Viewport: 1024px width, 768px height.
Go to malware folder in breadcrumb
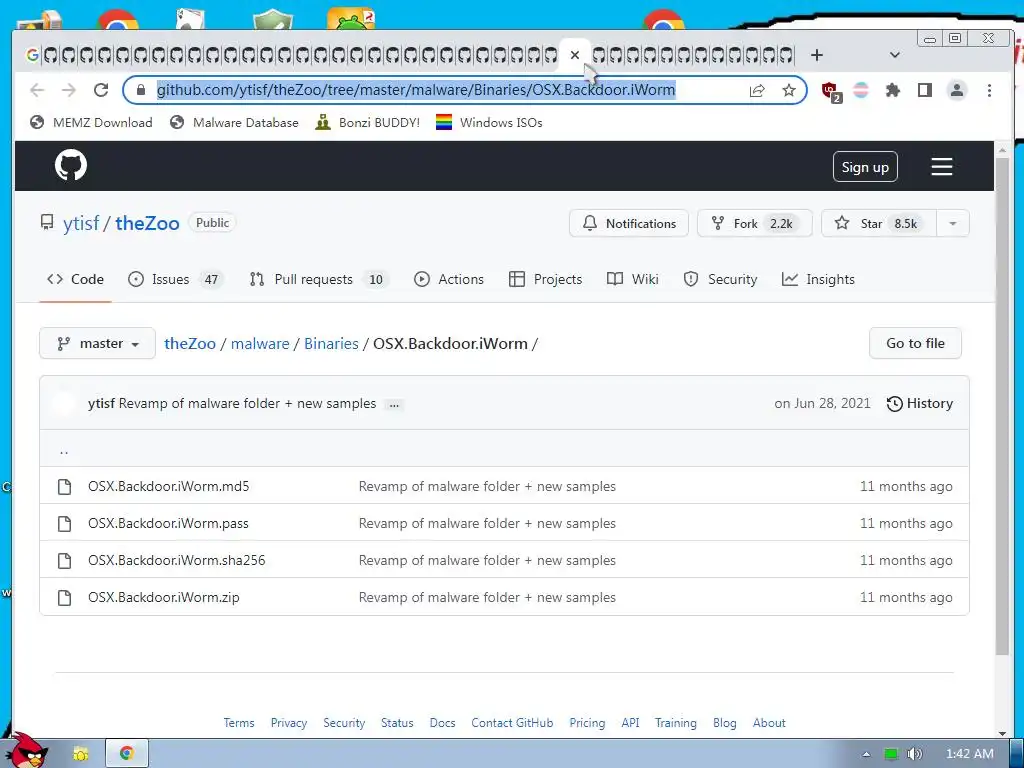click(x=260, y=344)
